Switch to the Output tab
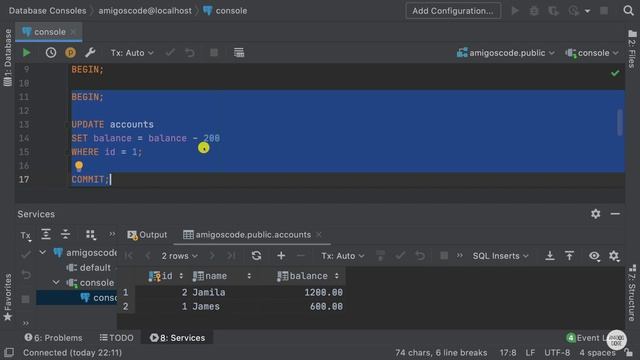This screenshot has height=360, width=640. (x=147, y=235)
